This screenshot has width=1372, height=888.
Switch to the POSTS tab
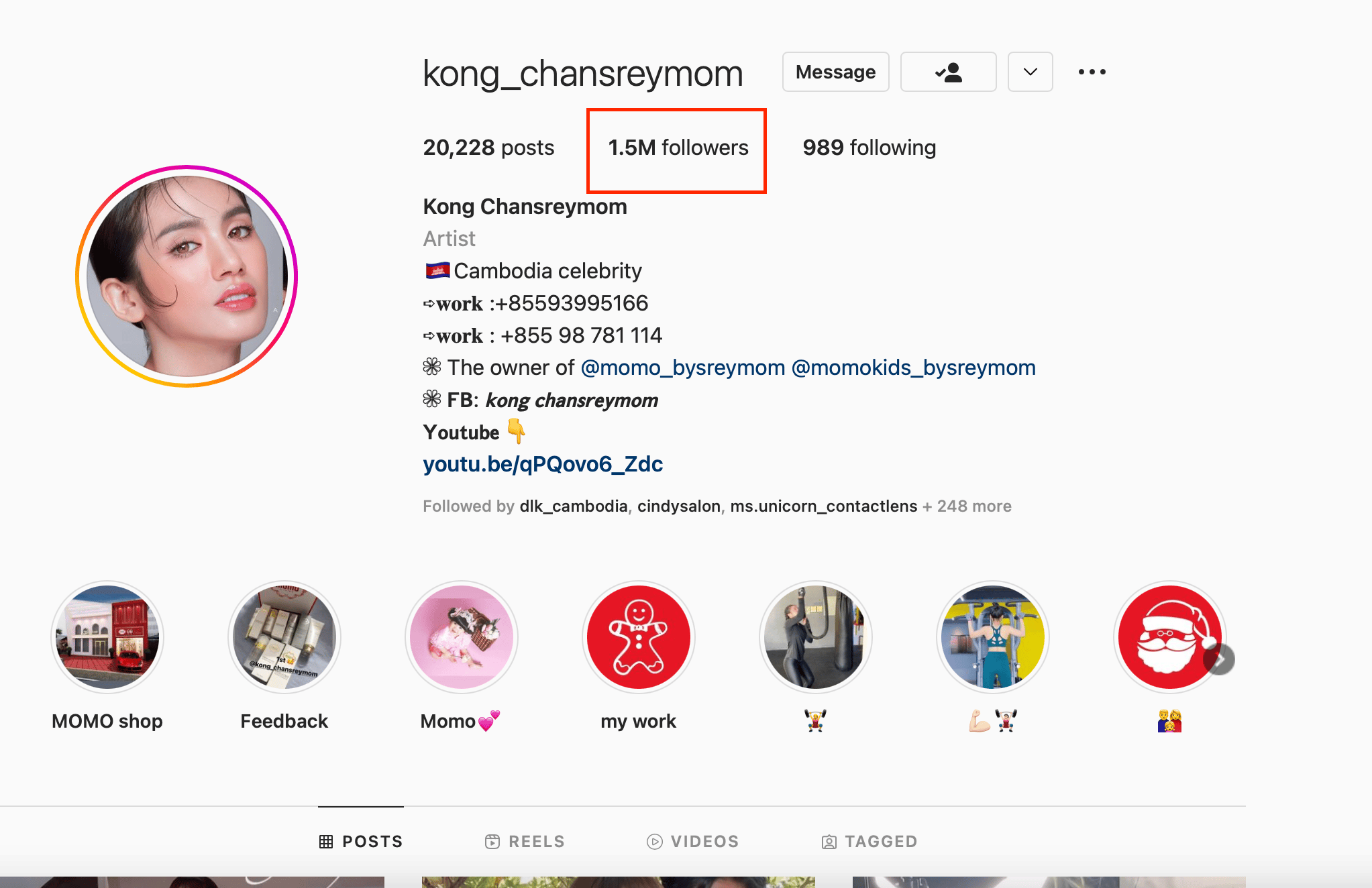[x=361, y=841]
